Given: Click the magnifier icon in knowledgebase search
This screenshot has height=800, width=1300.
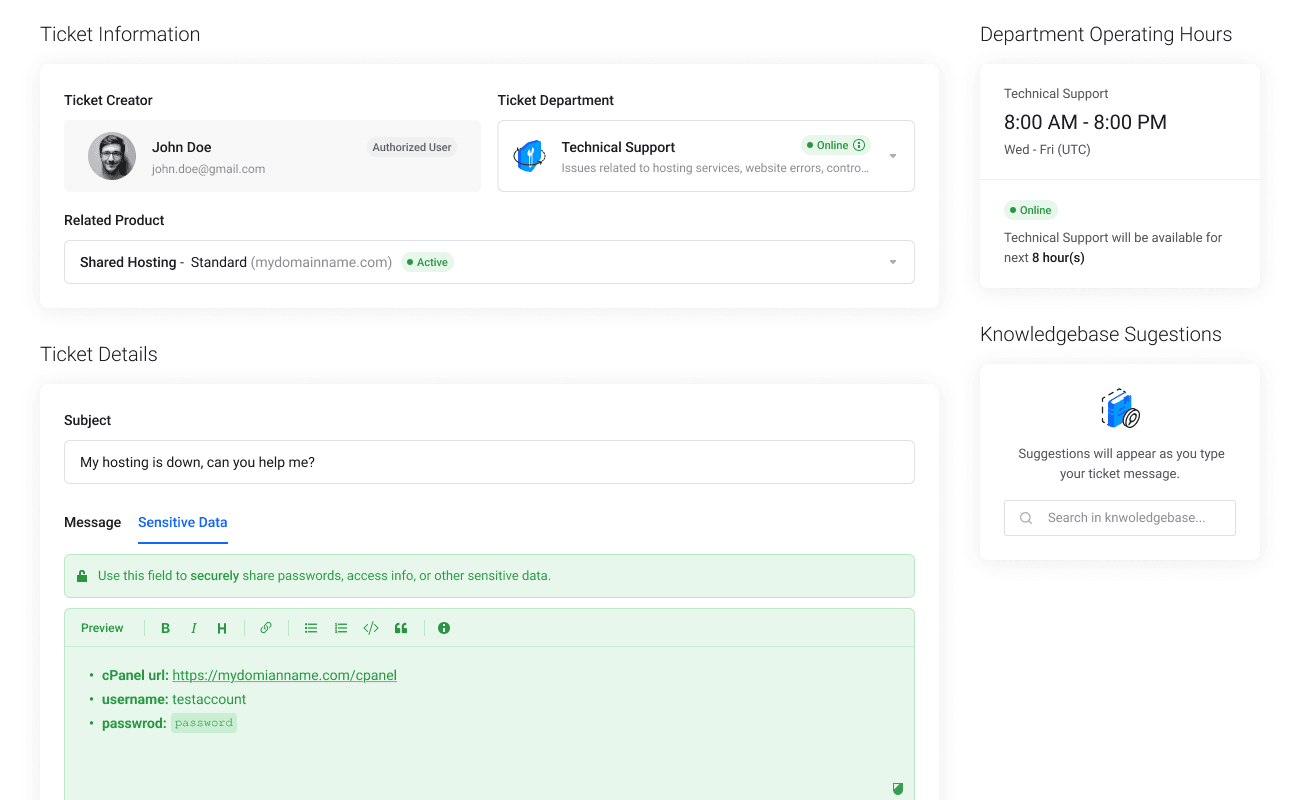Looking at the screenshot, I should click(x=1026, y=518).
